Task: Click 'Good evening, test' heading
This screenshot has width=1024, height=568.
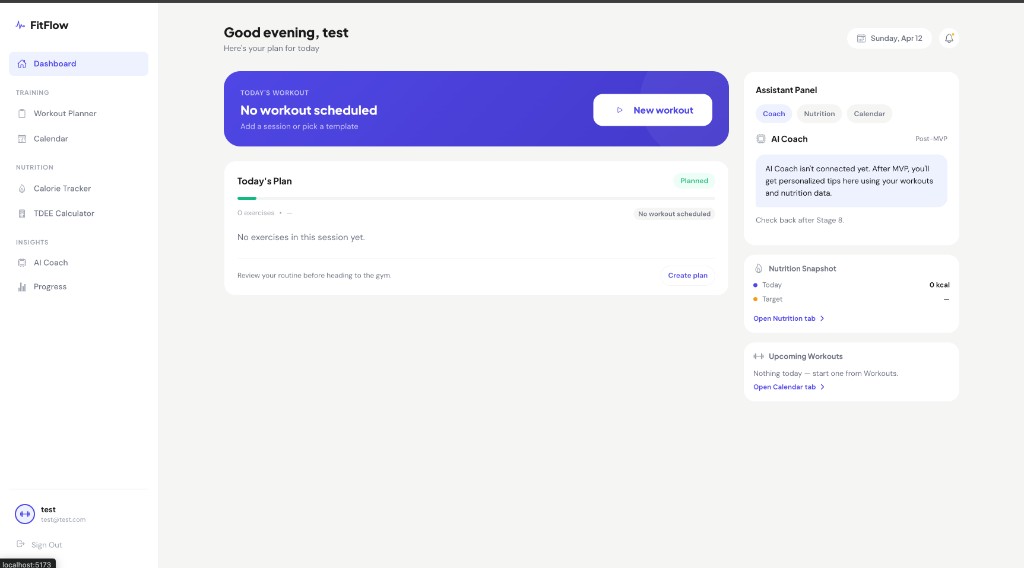Action: tap(286, 33)
